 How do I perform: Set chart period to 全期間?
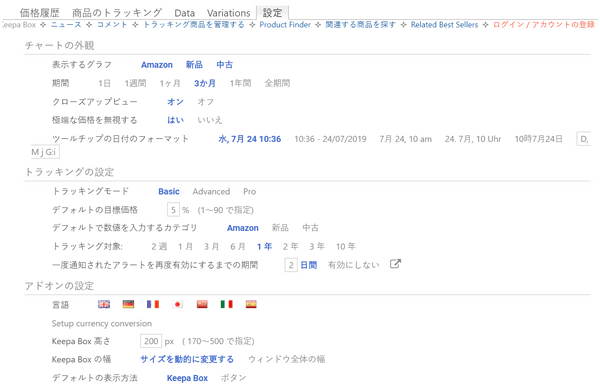277,83
